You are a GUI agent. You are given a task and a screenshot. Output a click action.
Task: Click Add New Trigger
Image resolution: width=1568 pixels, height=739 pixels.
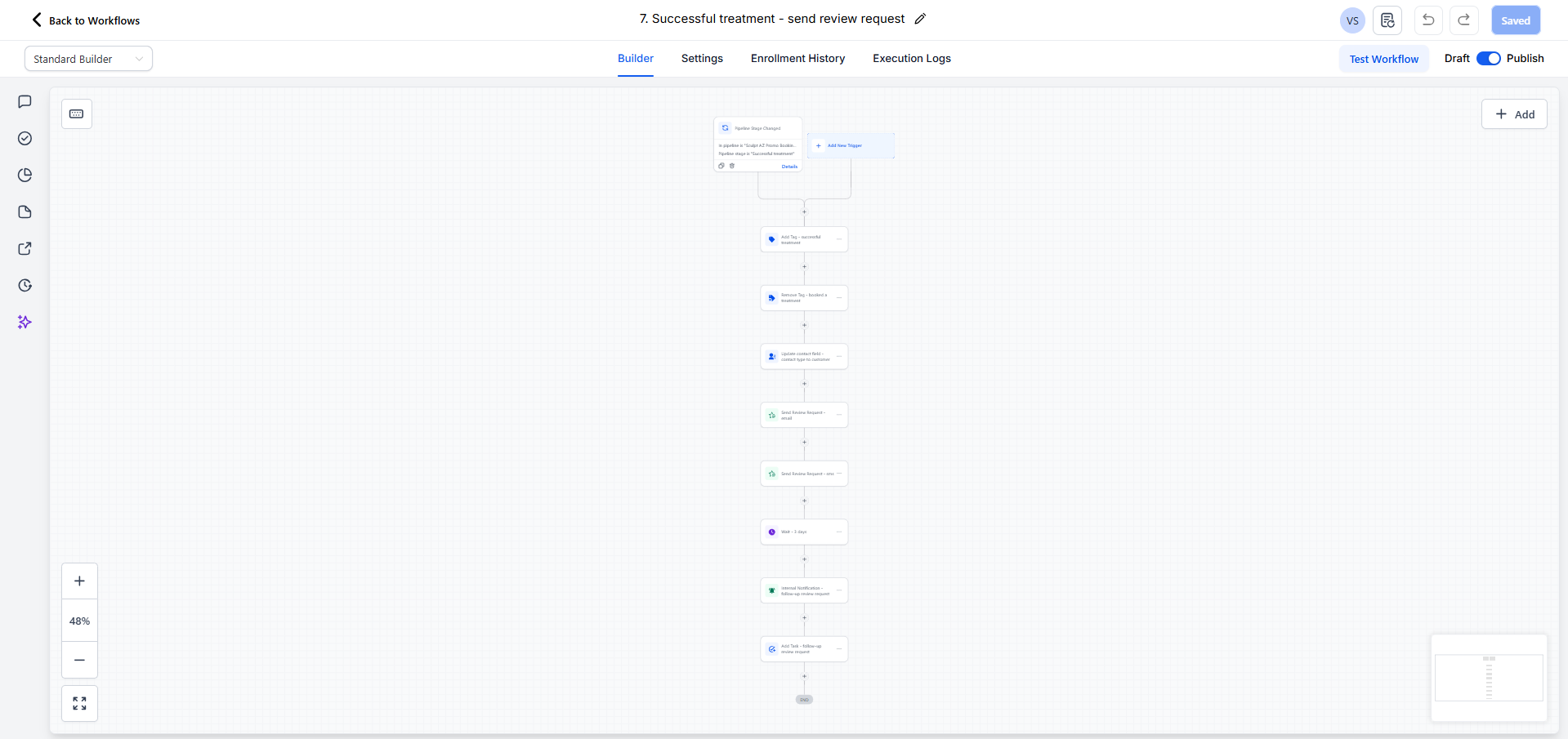point(844,145)
